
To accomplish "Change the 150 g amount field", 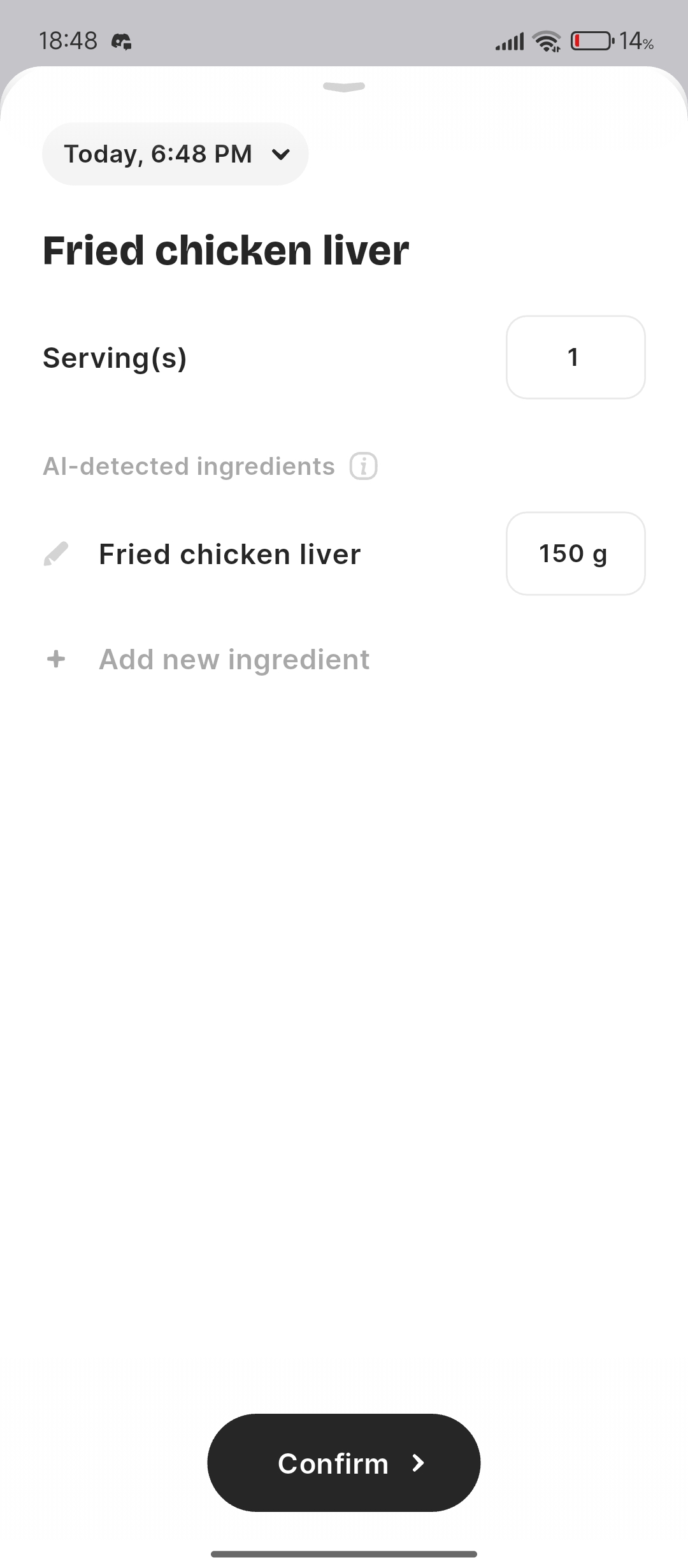I will 575,553.
